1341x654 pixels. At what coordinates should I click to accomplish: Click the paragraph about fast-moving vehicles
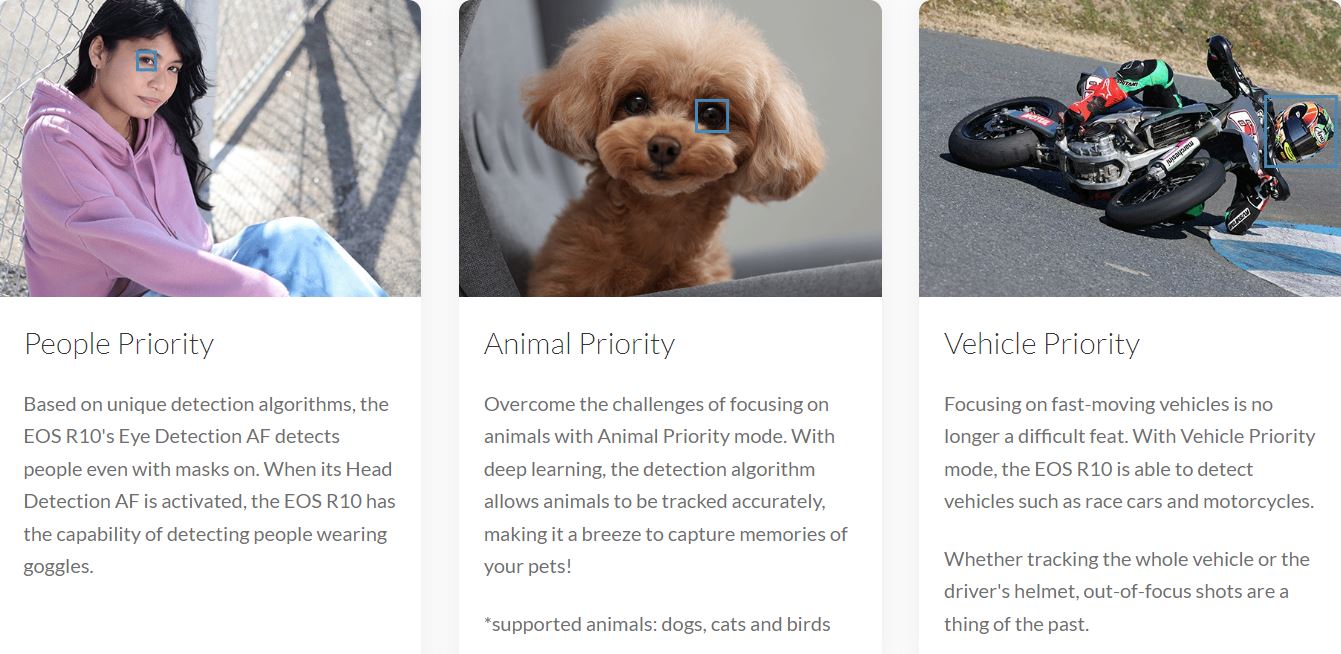[1128, 453]
